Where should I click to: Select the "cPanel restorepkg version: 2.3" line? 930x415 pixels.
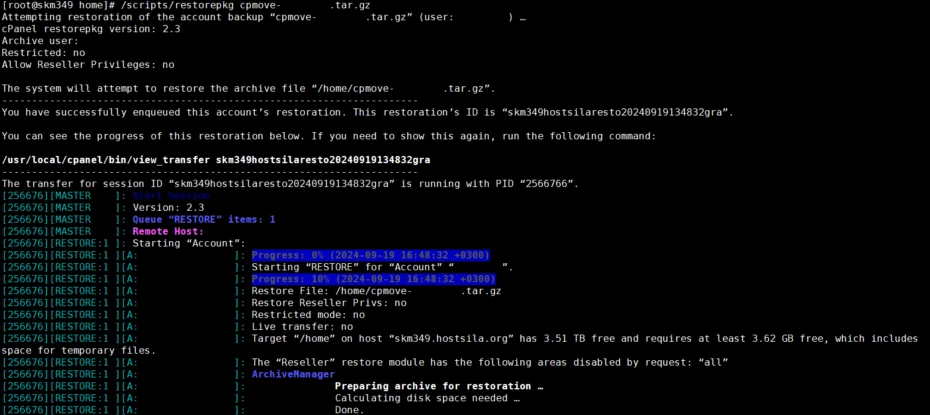(91, 29)
